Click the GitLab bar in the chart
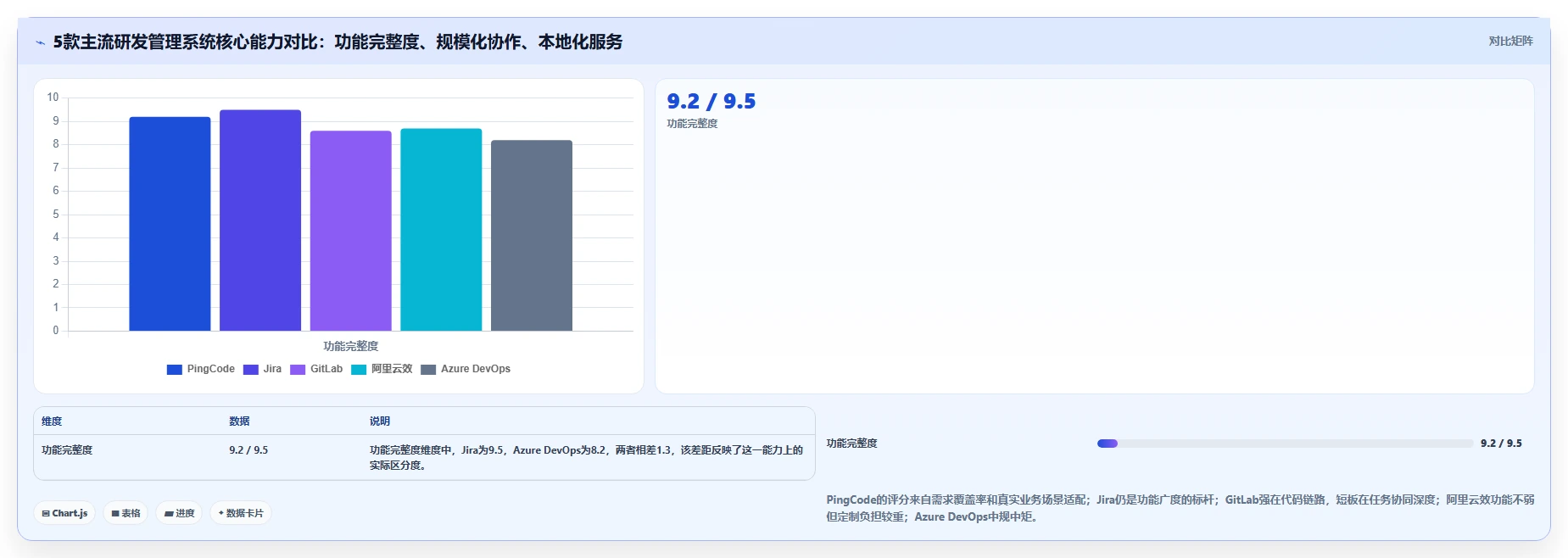1568x558 pixels. [x=351, y=231]
